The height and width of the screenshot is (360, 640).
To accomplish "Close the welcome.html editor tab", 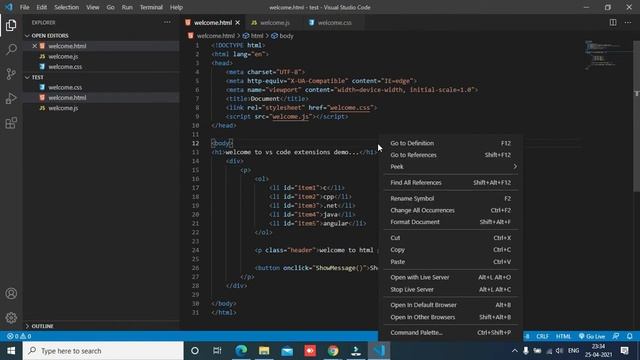I will click(238, 22).
